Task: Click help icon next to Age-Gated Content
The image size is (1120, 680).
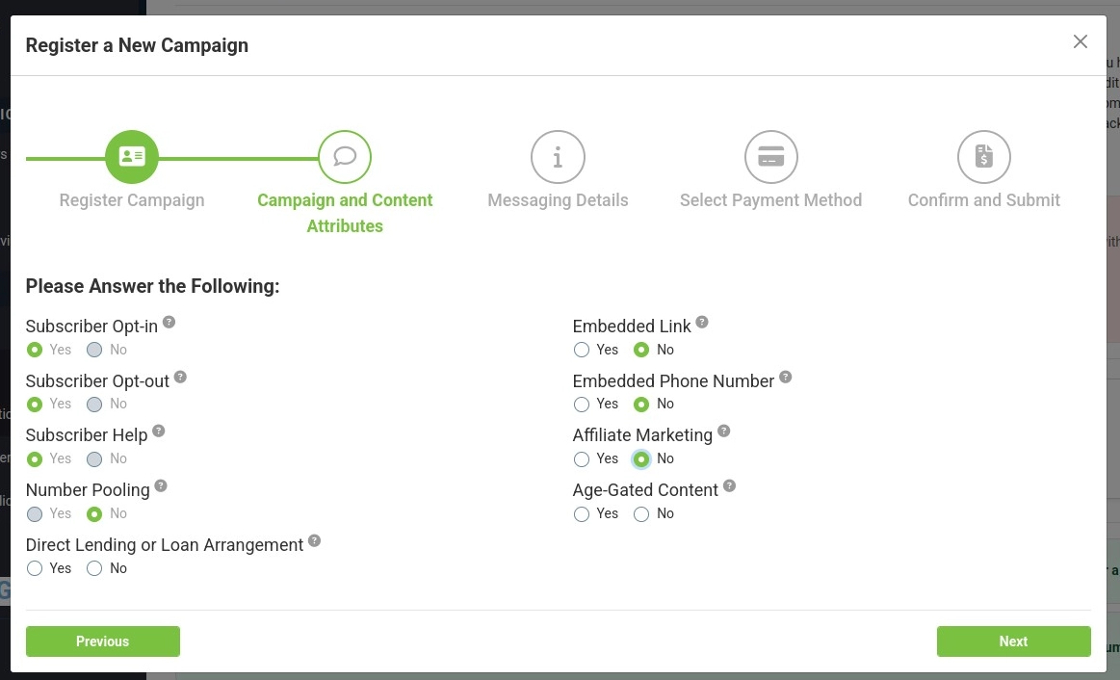Action: 729,486
